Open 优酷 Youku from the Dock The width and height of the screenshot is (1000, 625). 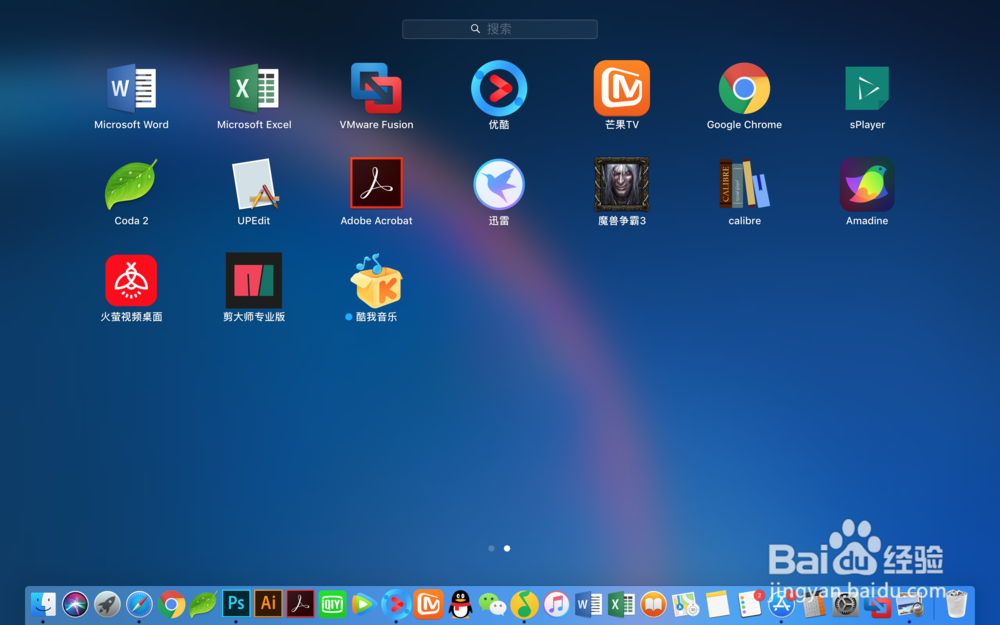(x=396, y=603)
